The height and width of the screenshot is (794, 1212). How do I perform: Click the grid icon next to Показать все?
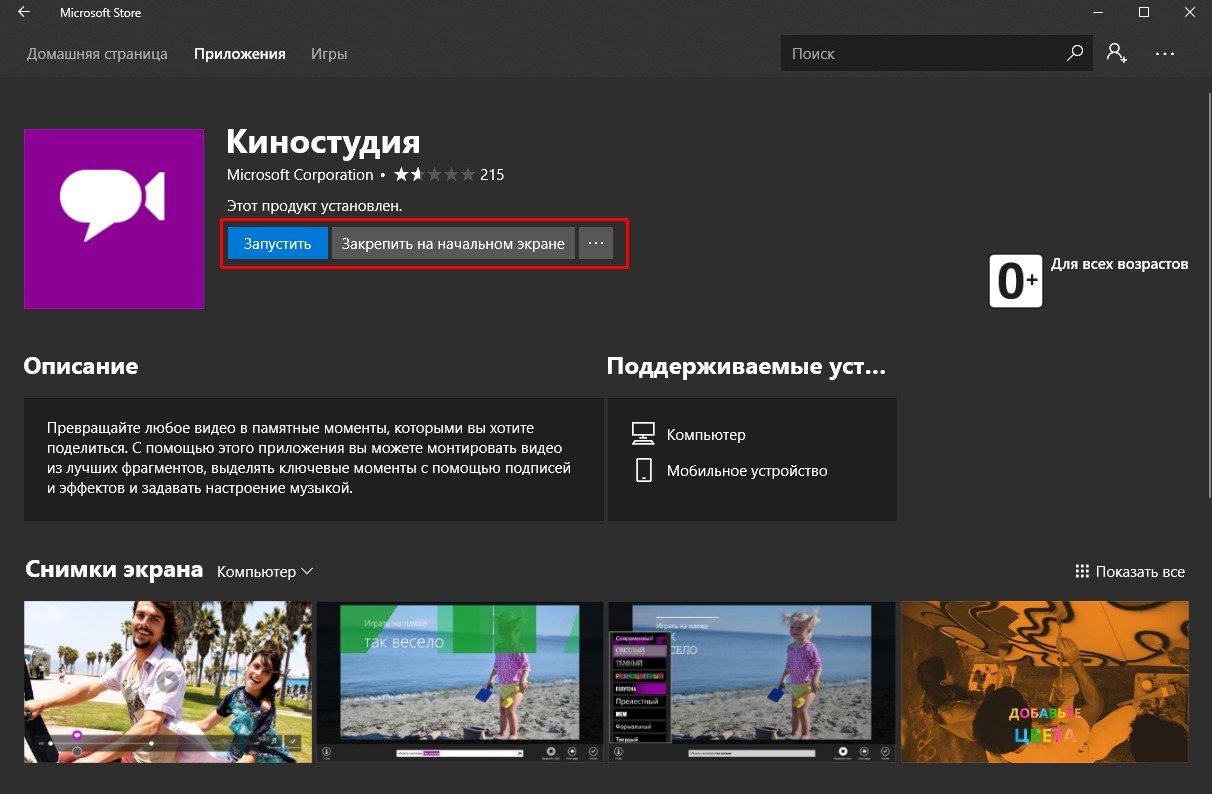coord(1081,572)
